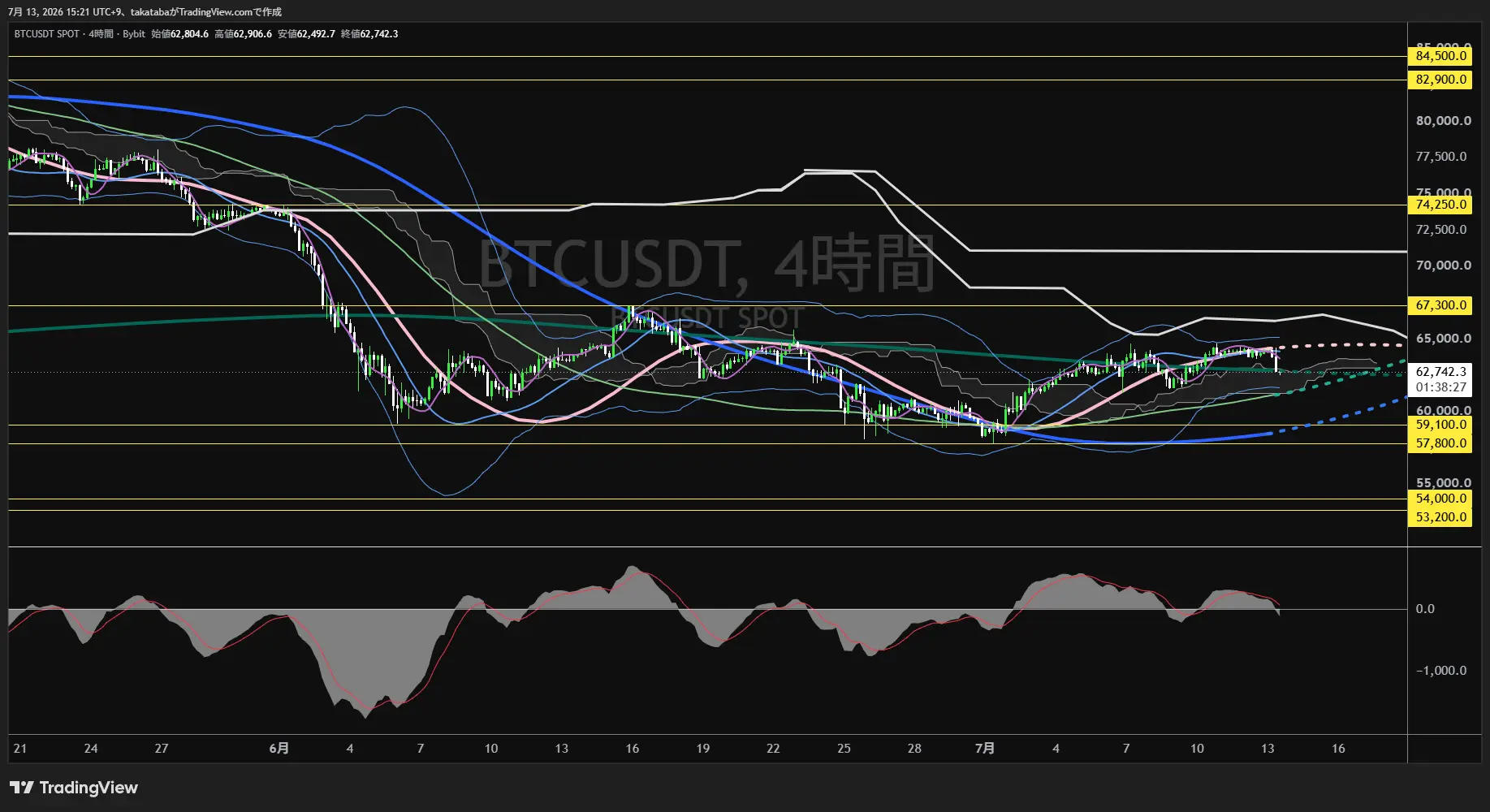Click the current price label 62,742.3
1490x812 pixels.
point(1440,372)
